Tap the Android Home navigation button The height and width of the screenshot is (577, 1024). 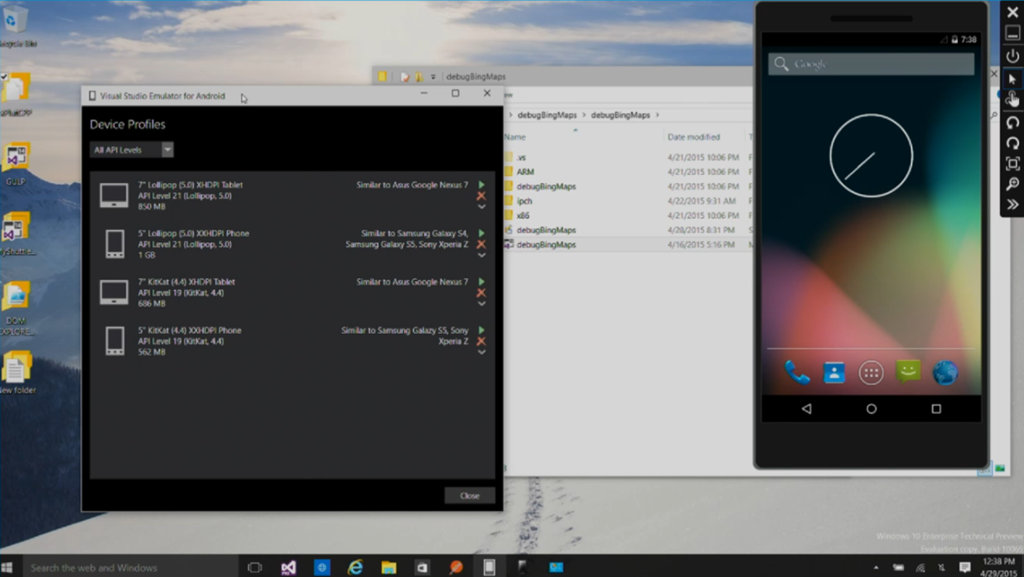(x=871, y=409)
